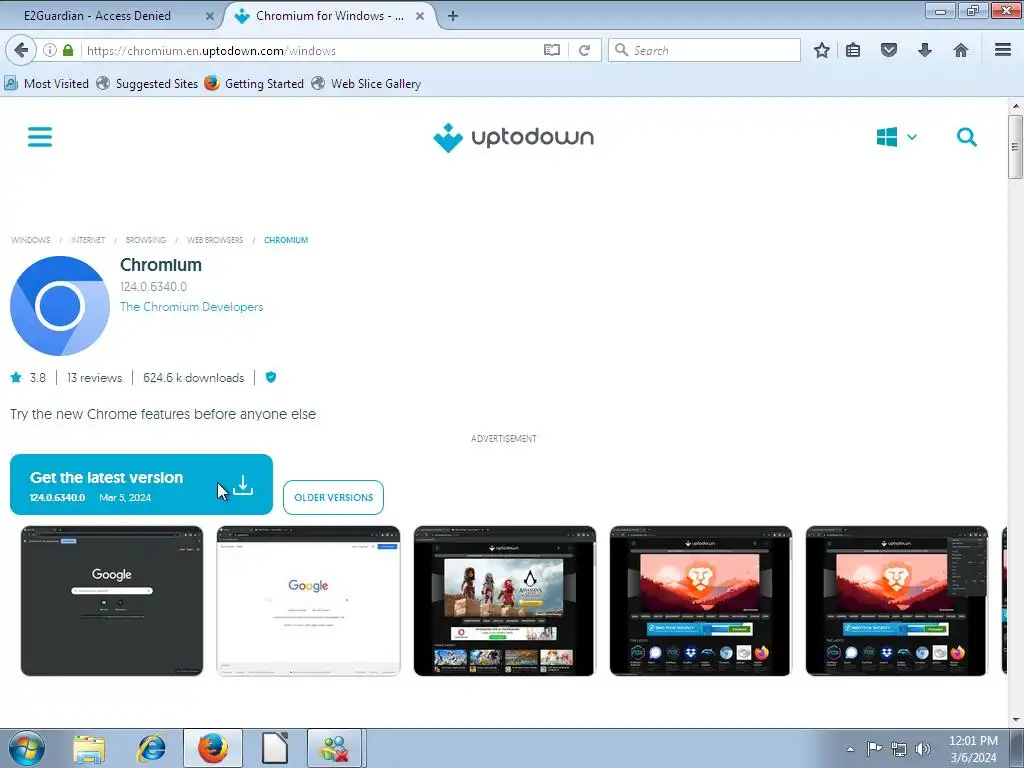Toggle reader view icon
1024x768 pixels.
click(x=552, y=50)
